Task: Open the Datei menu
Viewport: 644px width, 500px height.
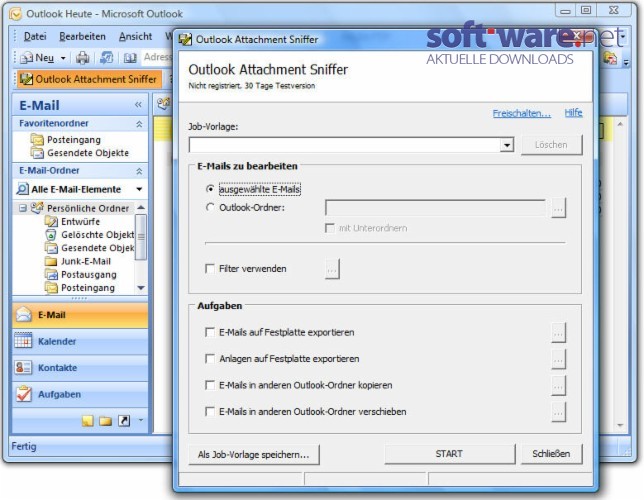Action: [x=35, y=37]
